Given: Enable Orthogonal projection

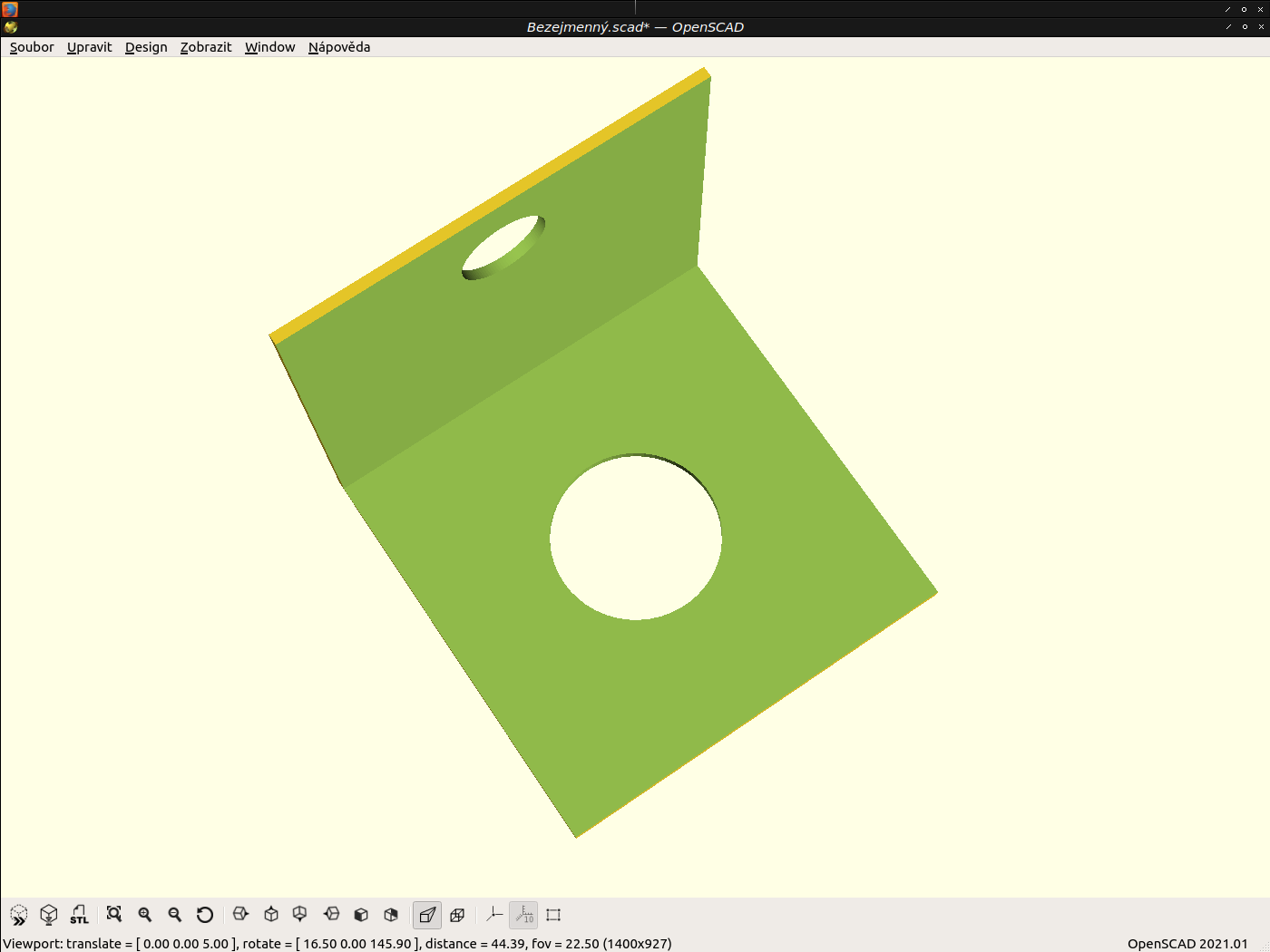Looking at the screenshot, I should (457, 915).
